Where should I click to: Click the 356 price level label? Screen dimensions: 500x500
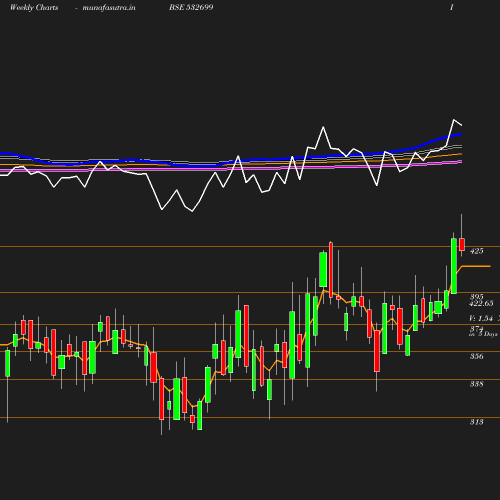coord(476,356)
